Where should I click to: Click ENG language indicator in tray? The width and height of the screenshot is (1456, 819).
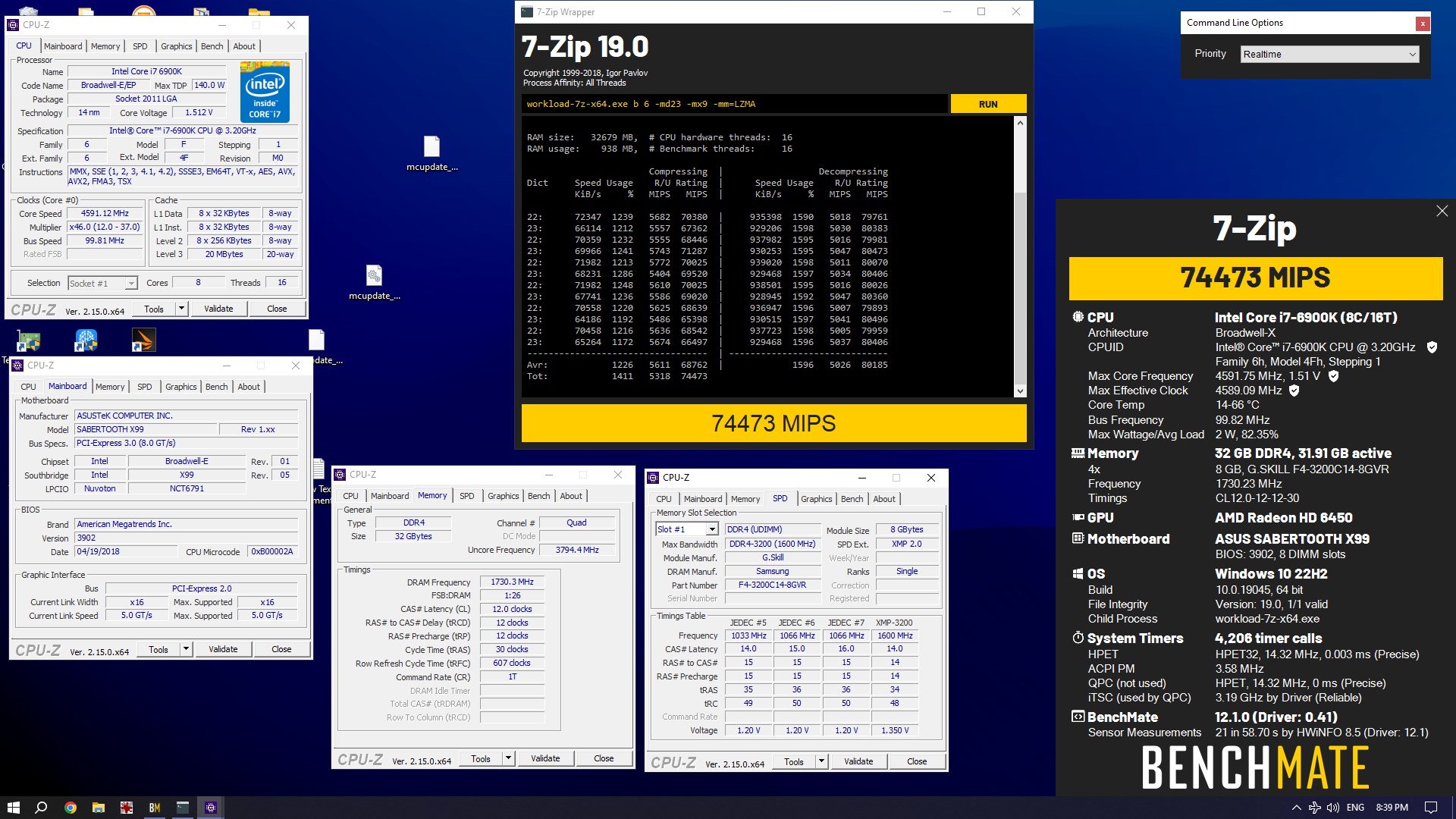tap(1355, 808)
